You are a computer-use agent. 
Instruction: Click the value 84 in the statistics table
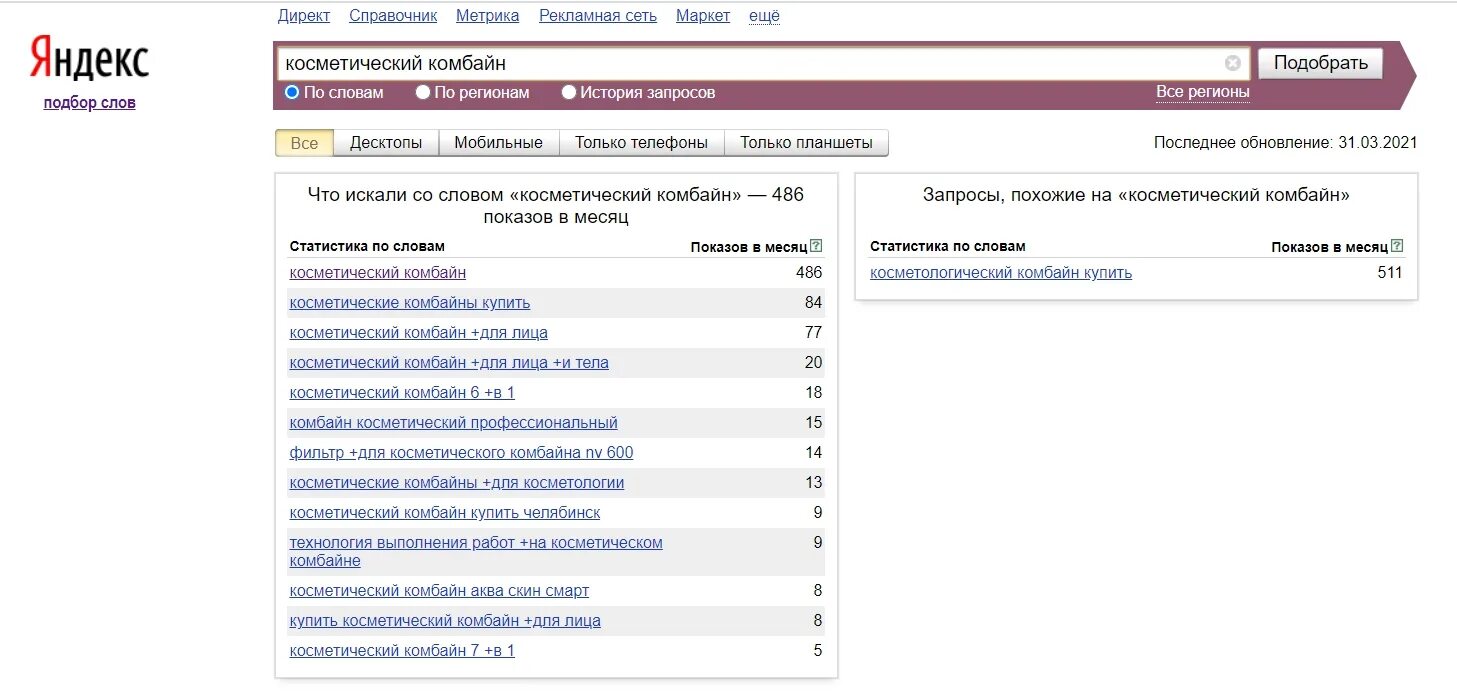pyautogui.click(x=813, y=303)
